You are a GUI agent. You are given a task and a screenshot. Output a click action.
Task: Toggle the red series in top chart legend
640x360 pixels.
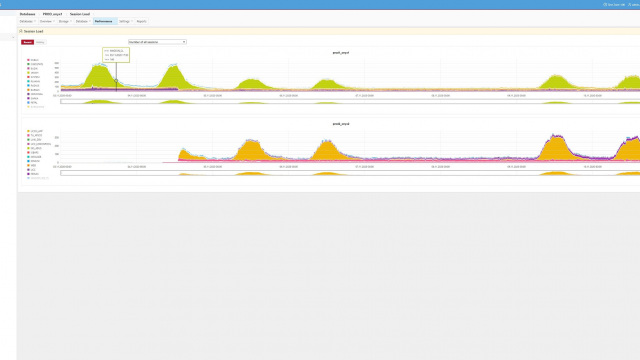[33, 77]
